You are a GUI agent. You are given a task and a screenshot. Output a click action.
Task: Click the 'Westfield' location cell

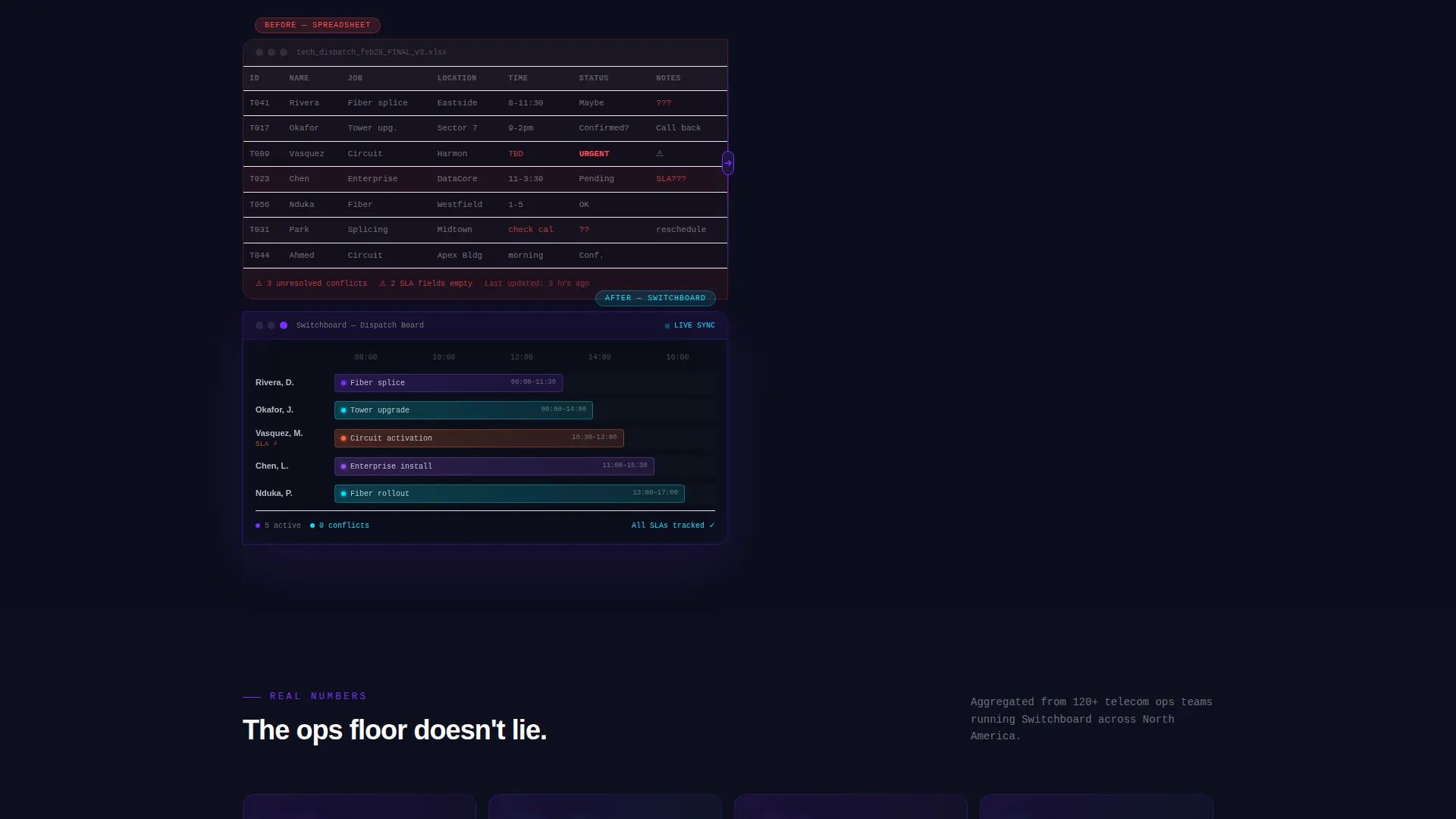460,205
